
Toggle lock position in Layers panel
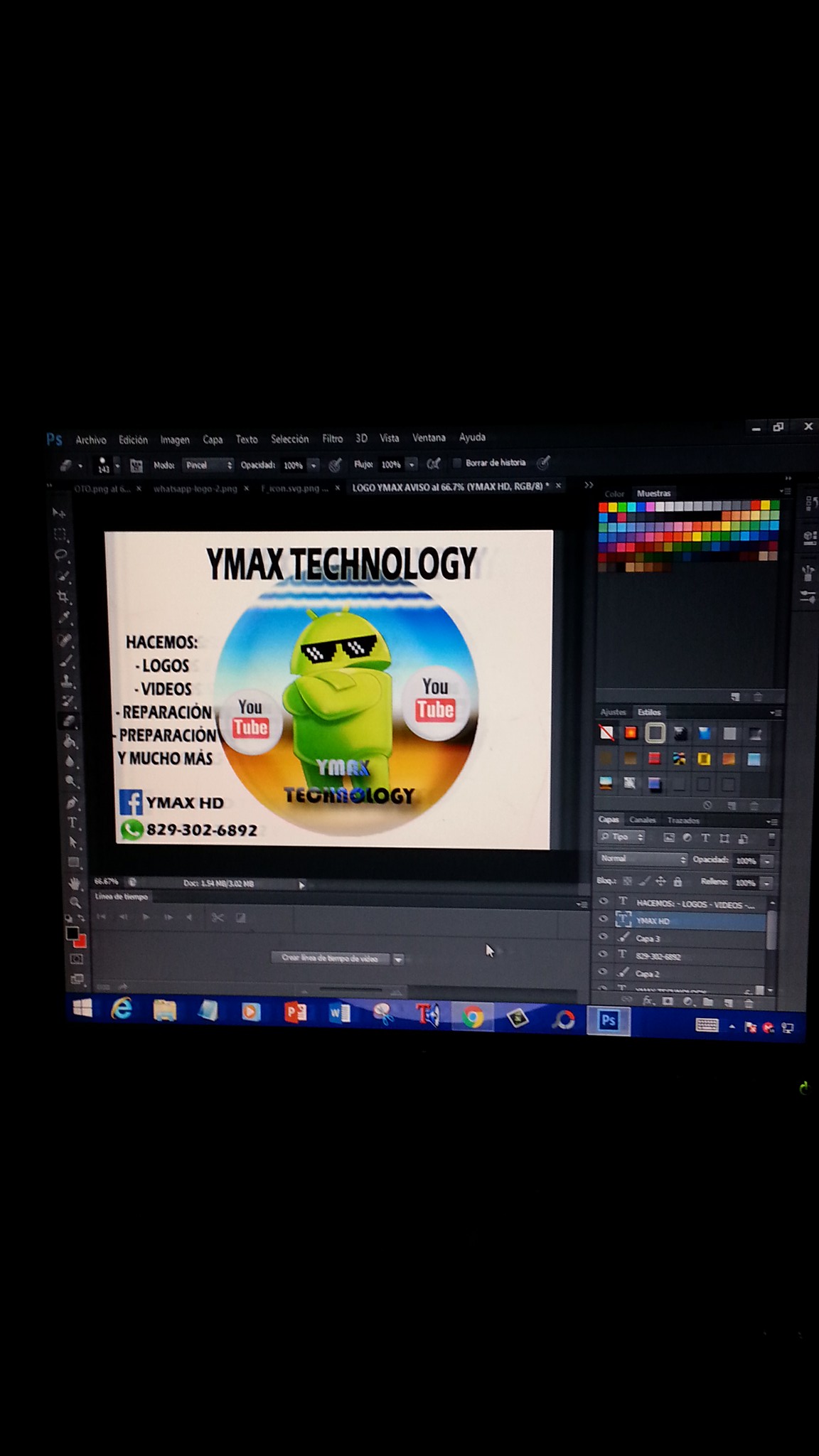click(660, 881)
